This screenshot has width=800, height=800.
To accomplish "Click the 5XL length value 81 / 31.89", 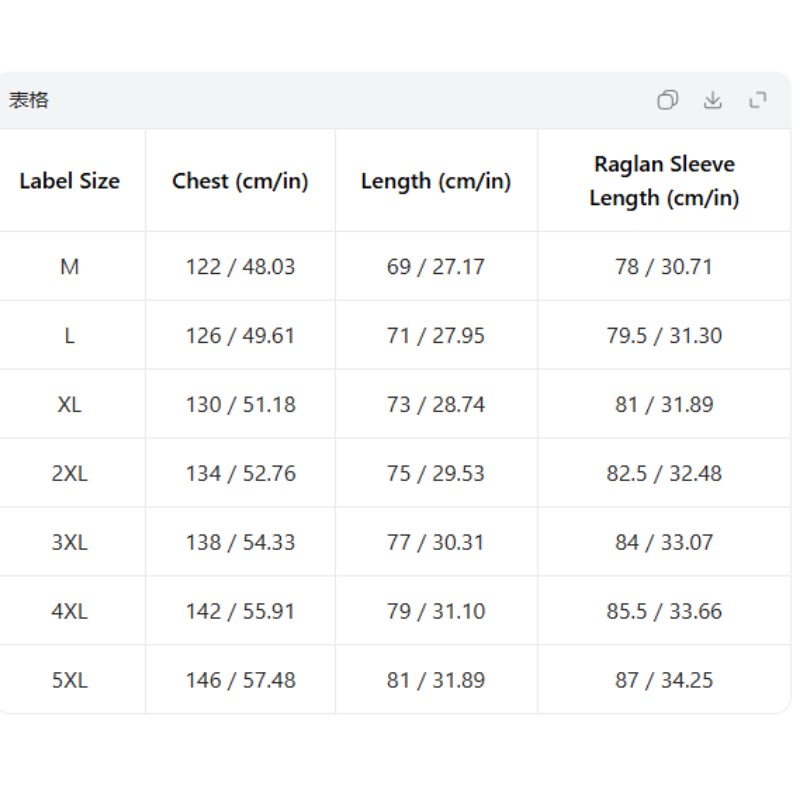I will coord(436,680).
